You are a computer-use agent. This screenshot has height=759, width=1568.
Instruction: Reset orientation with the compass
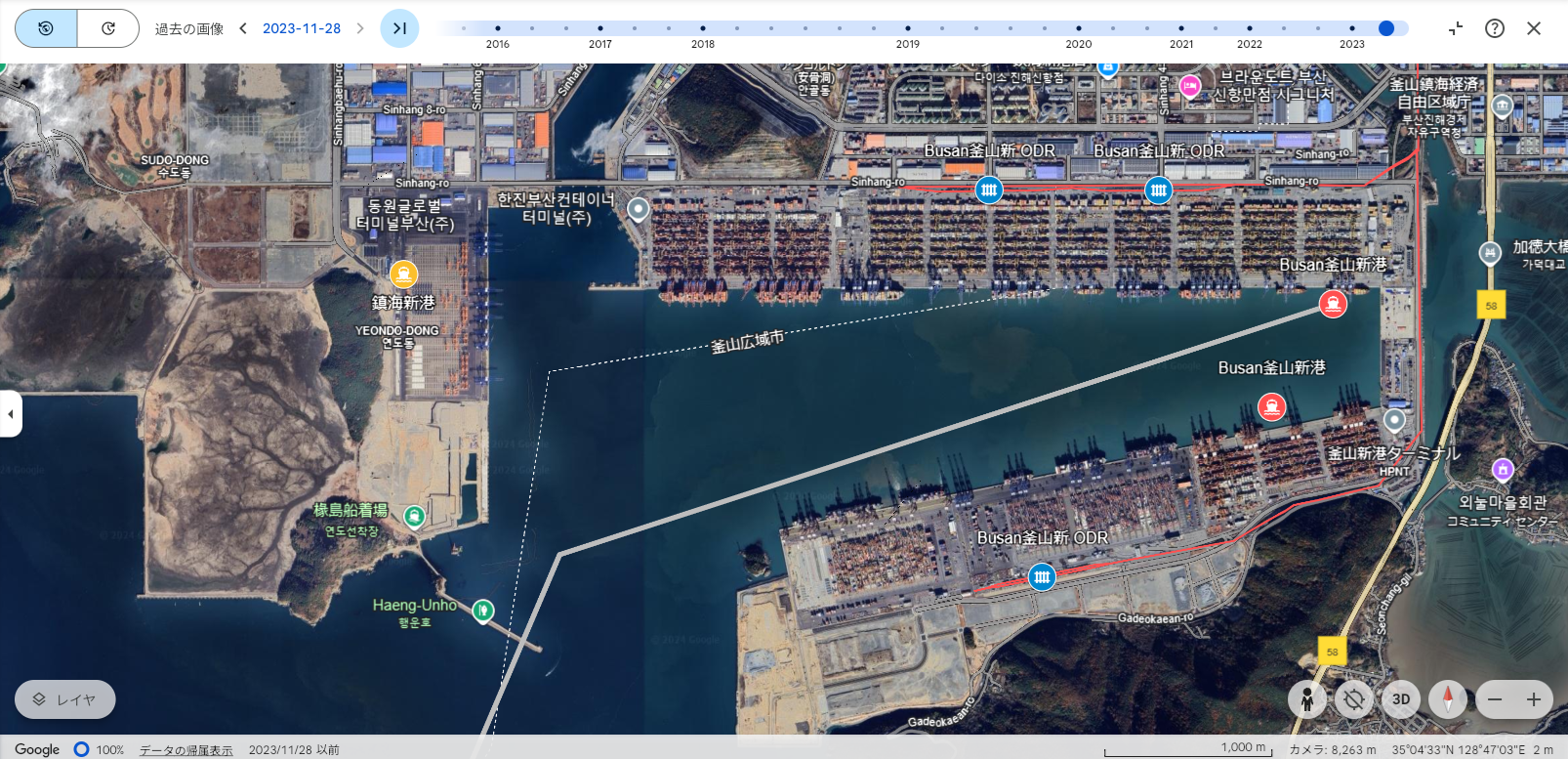click(x=1448, y=699)
